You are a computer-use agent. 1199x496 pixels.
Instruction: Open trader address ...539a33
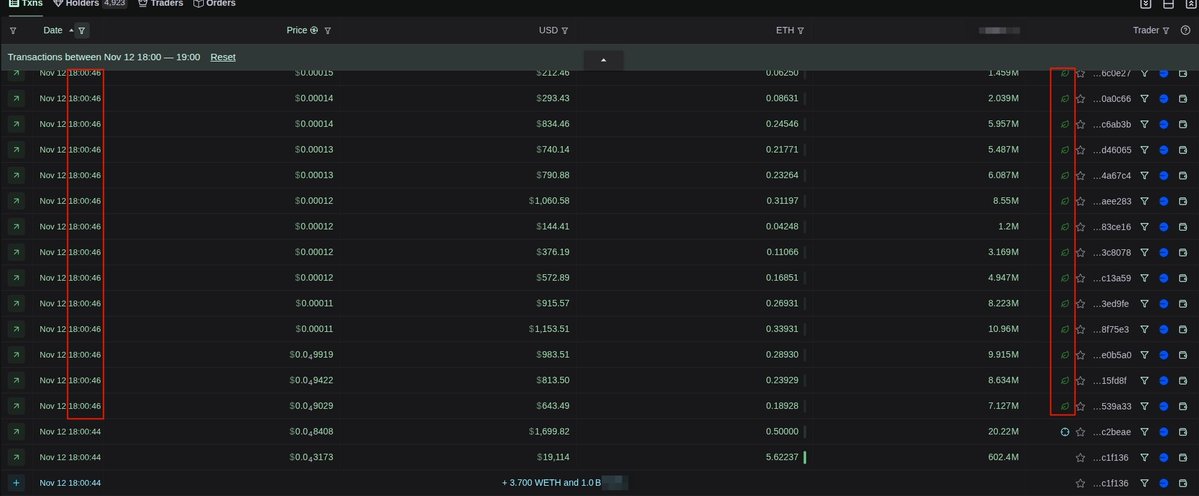point(1112,406)
